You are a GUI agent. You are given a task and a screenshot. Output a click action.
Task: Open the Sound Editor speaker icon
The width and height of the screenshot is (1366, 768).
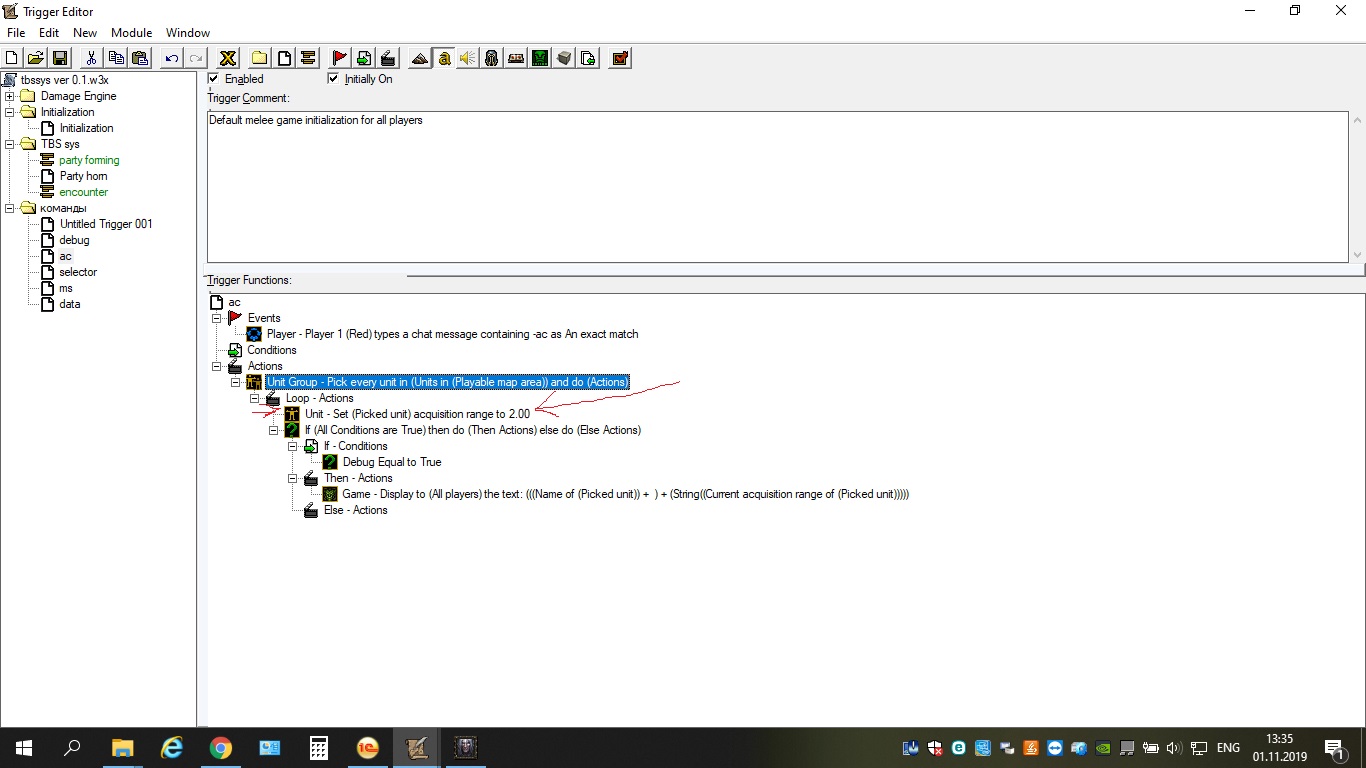(x=468, y=58)
